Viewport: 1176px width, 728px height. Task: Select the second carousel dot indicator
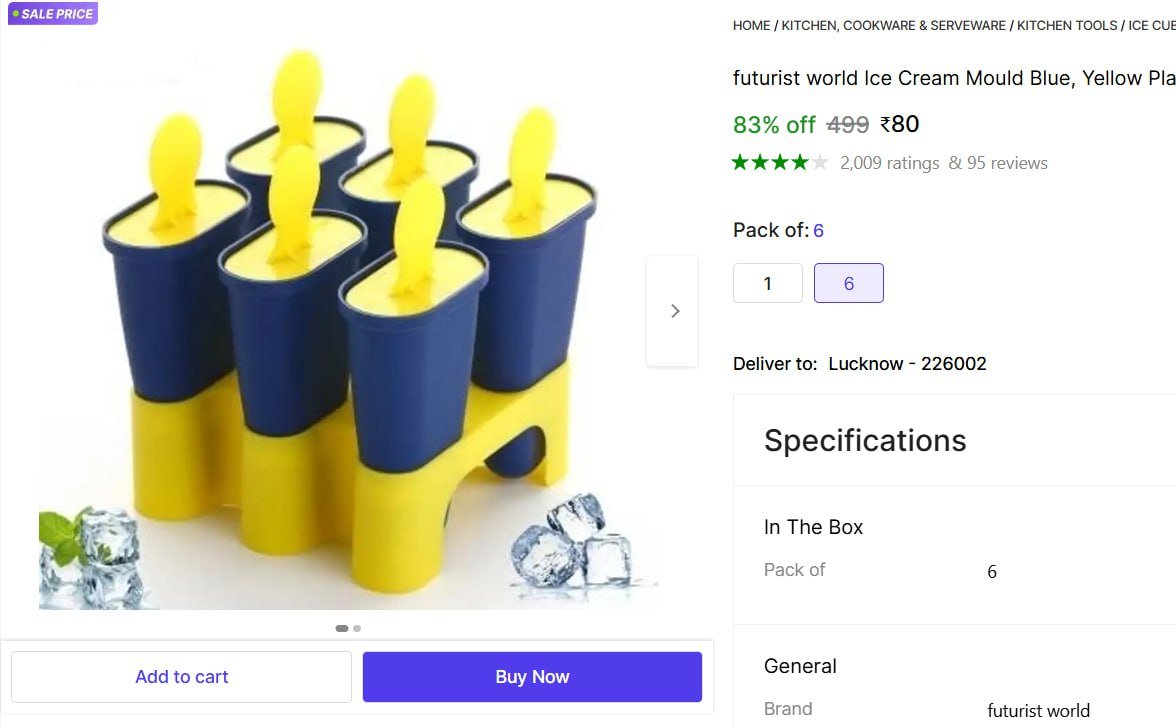357,629
